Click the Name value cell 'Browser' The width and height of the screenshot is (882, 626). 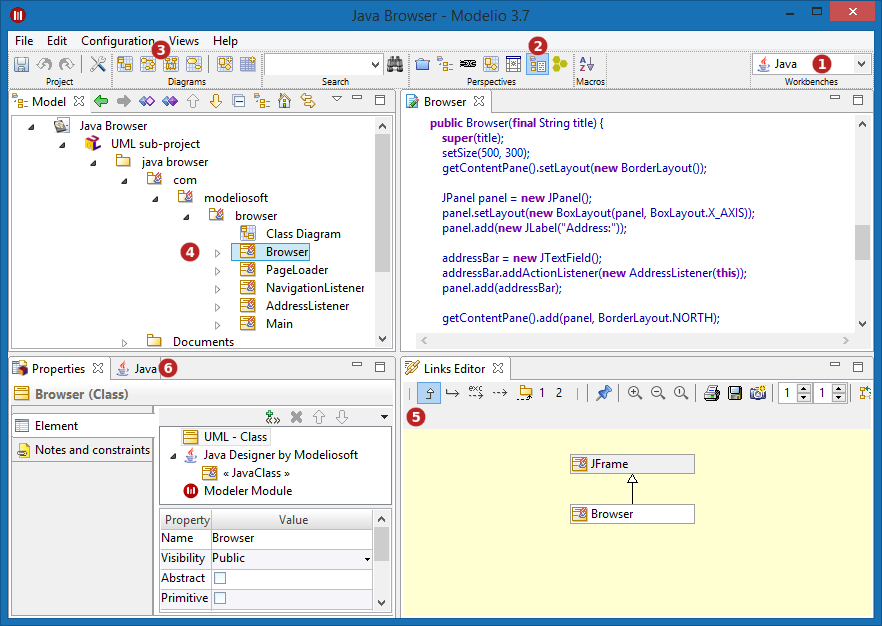pos(291,538)
